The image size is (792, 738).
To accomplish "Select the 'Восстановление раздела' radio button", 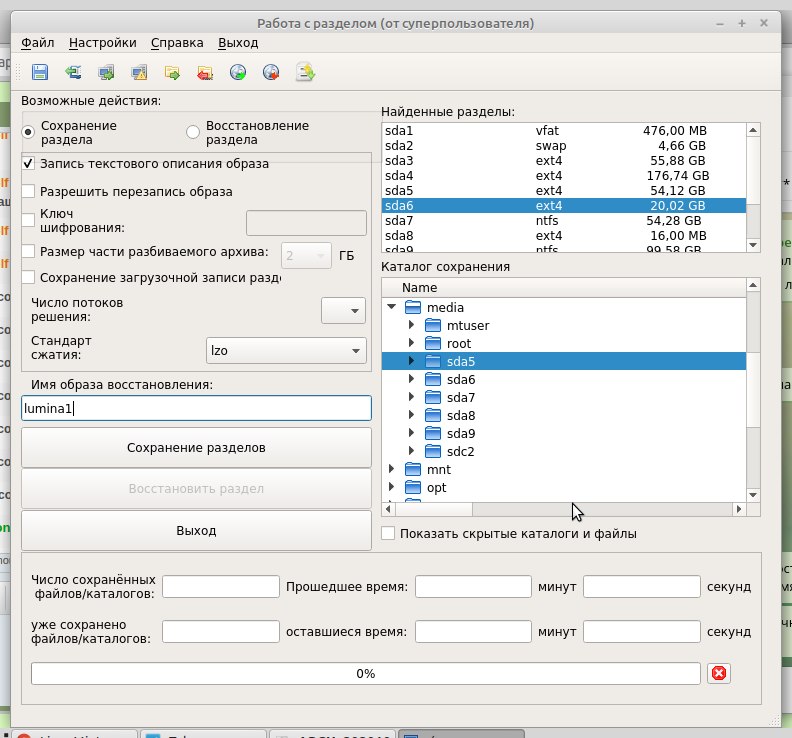I will [x=194, y=133].
